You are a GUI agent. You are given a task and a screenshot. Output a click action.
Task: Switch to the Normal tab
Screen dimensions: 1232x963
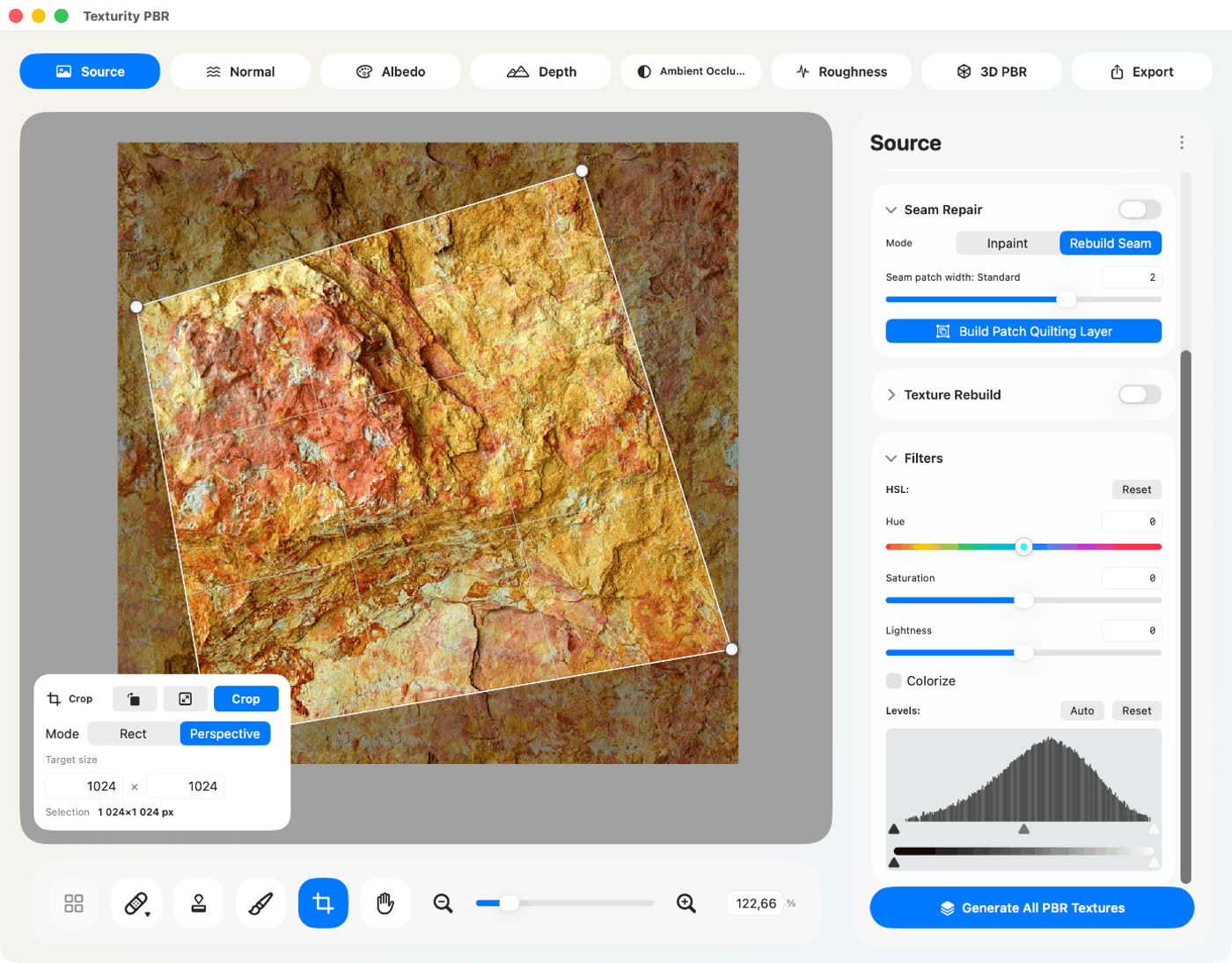(240, 71)
